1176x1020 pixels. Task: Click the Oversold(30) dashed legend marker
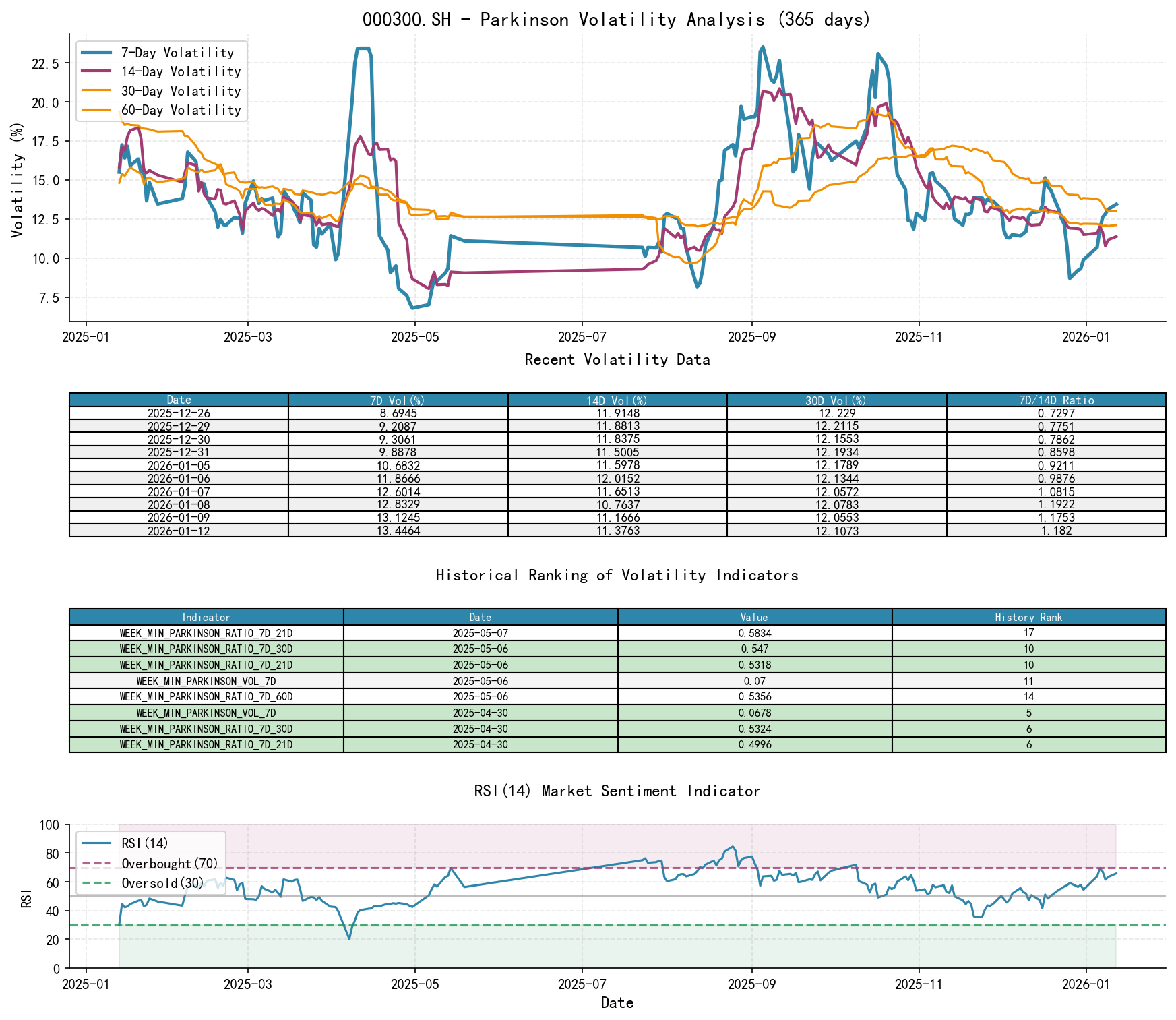(98, 882)
